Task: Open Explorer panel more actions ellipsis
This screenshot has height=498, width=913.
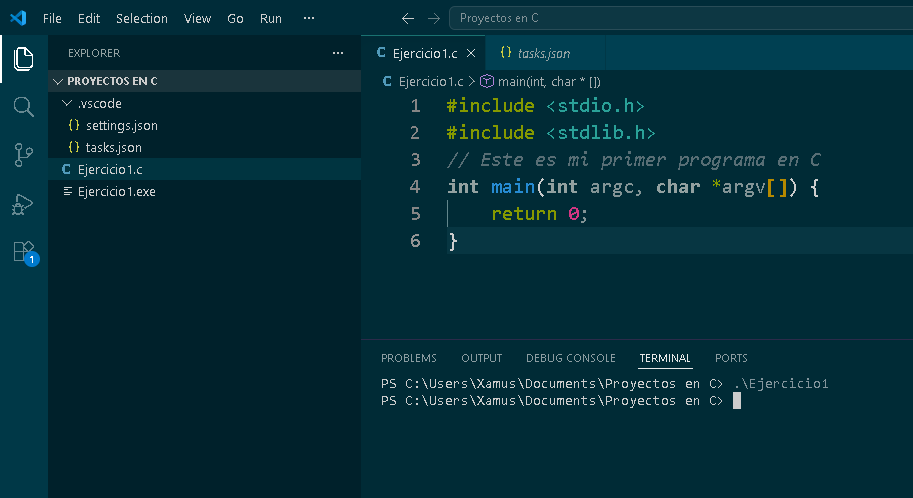Action: point(338,53)
